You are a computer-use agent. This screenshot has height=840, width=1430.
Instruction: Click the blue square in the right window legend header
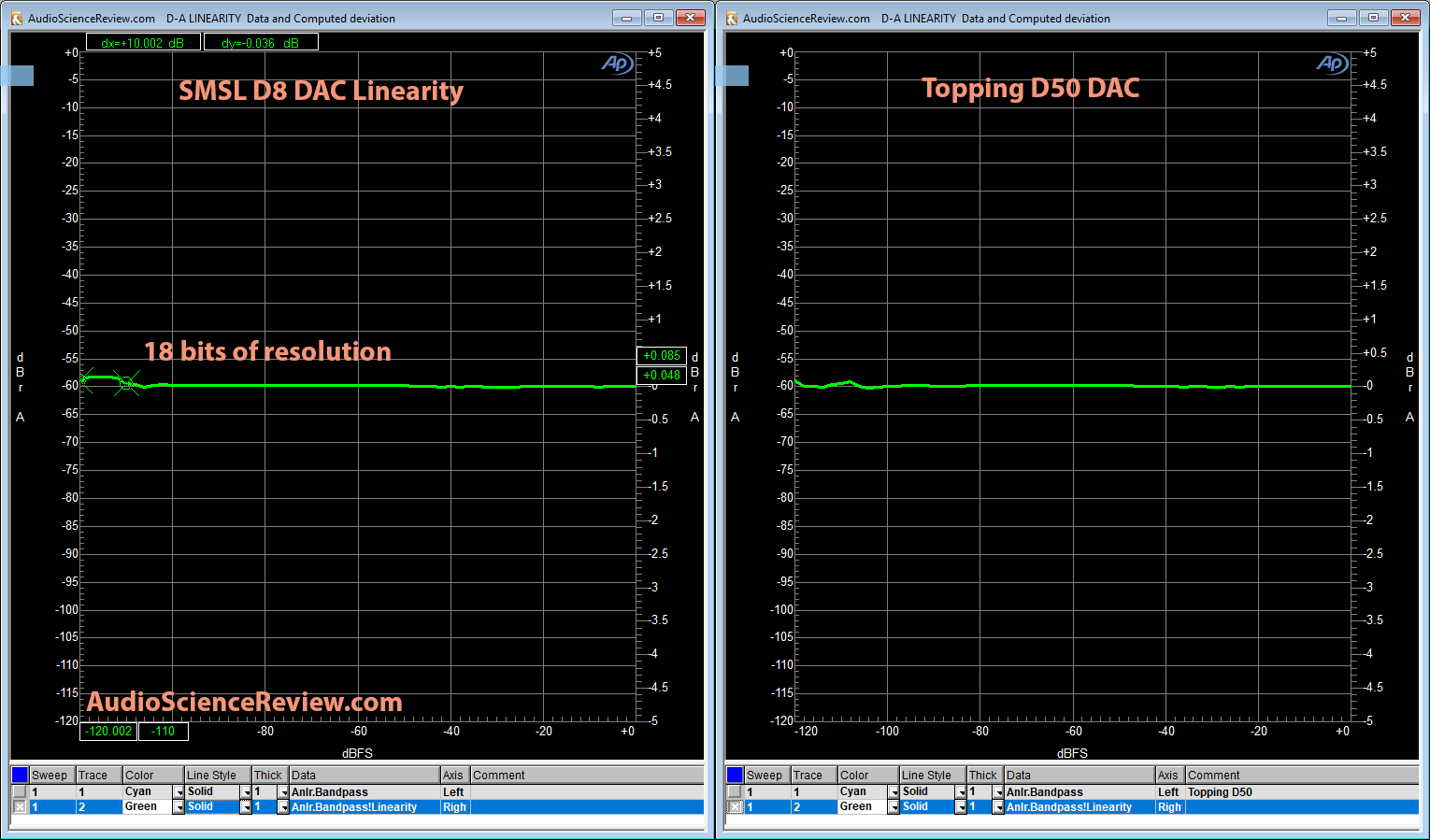735,775
